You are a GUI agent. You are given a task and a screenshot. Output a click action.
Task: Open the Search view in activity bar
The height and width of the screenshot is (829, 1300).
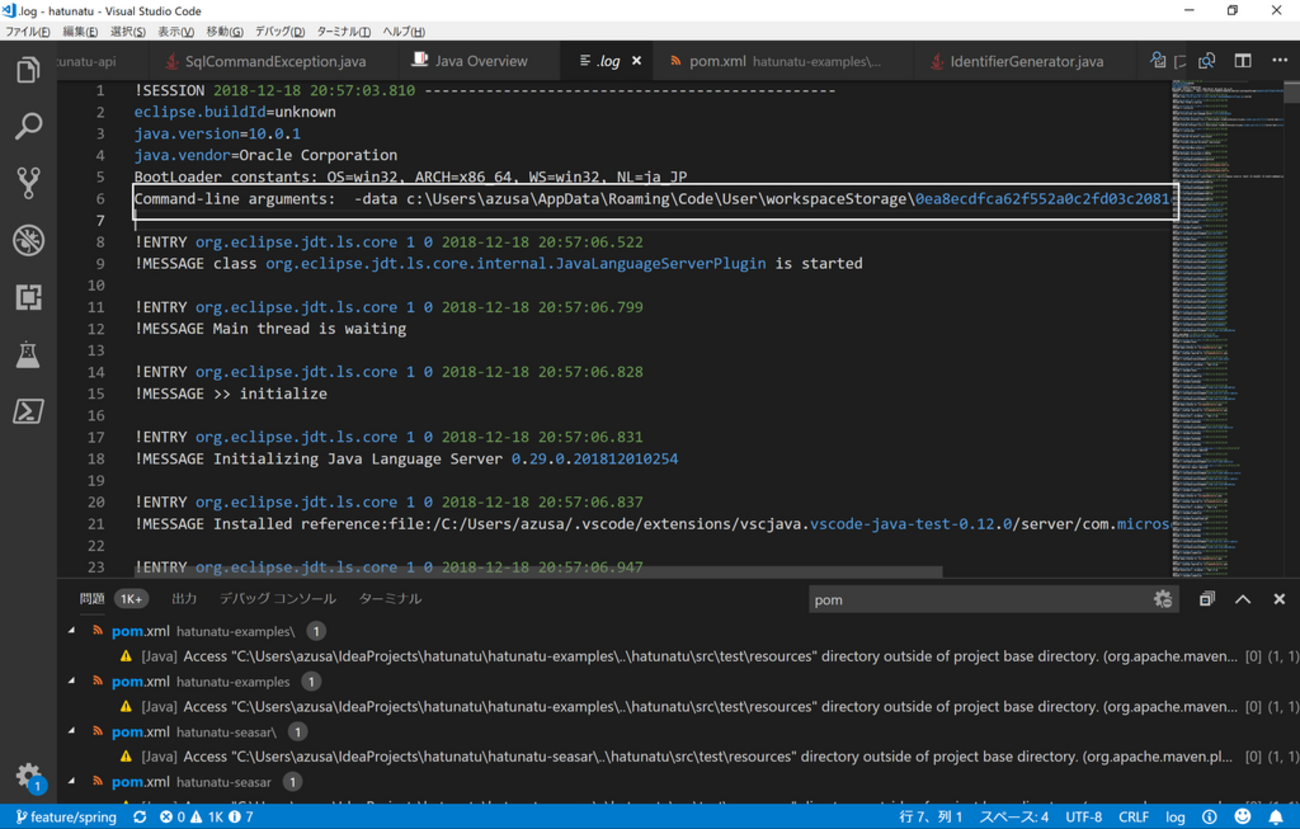pyautogui.click(x=28, y=126)
